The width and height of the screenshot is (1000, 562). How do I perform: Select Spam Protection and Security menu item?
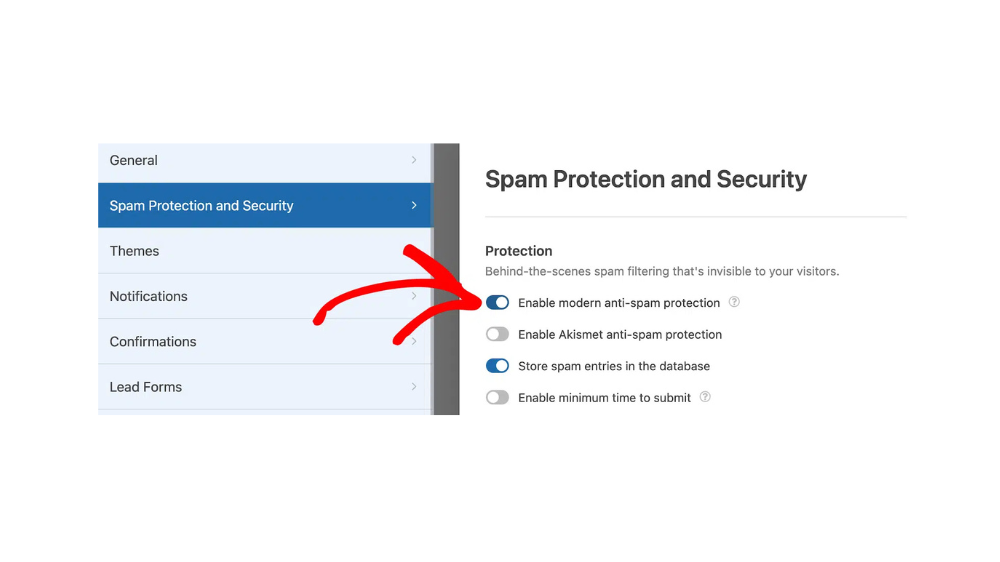click(265, 205)
